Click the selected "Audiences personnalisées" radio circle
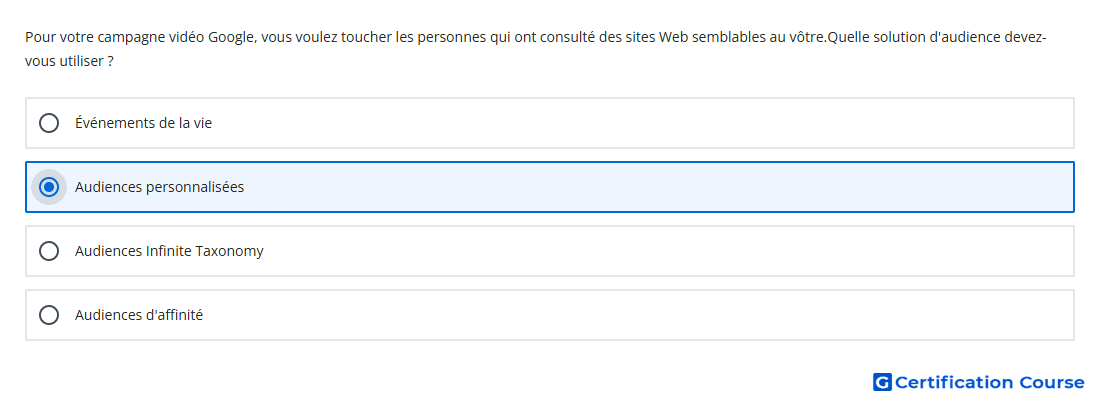This screenshot has width=1100, height=401. 48,187
